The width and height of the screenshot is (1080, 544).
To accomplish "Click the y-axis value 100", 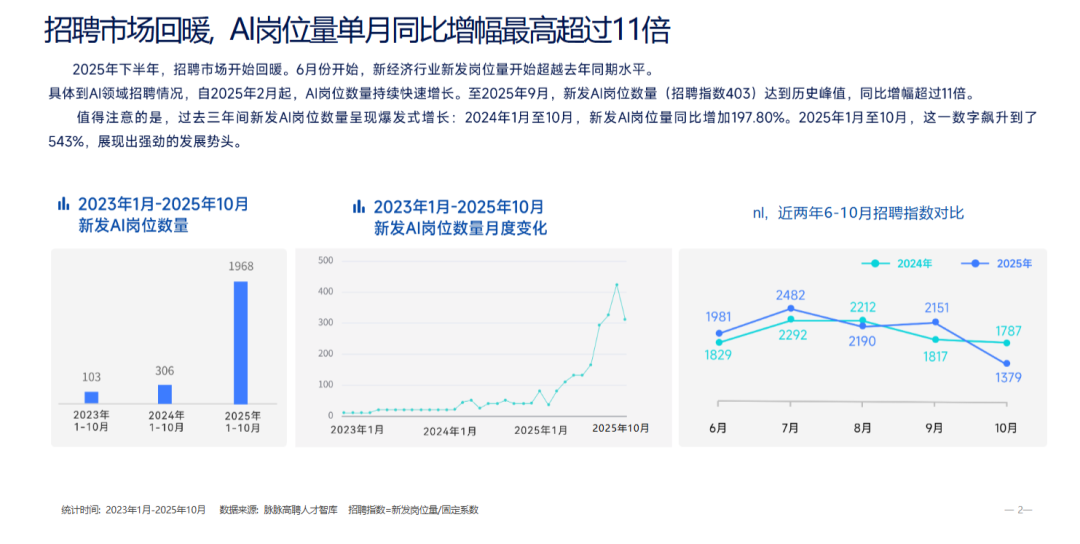I will coord(326,384).
